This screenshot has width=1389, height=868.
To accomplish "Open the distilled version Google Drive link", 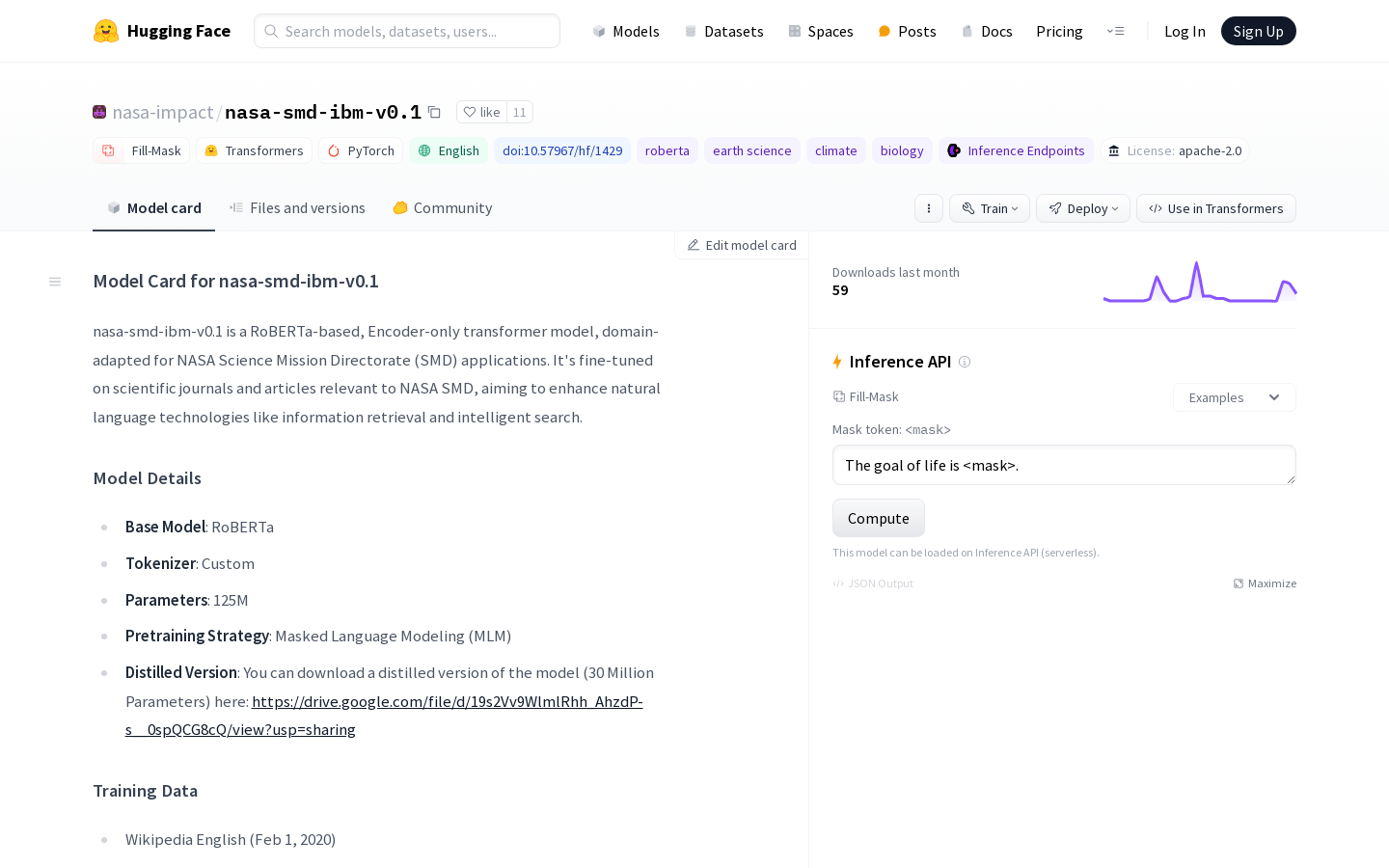I will [447, 702].
